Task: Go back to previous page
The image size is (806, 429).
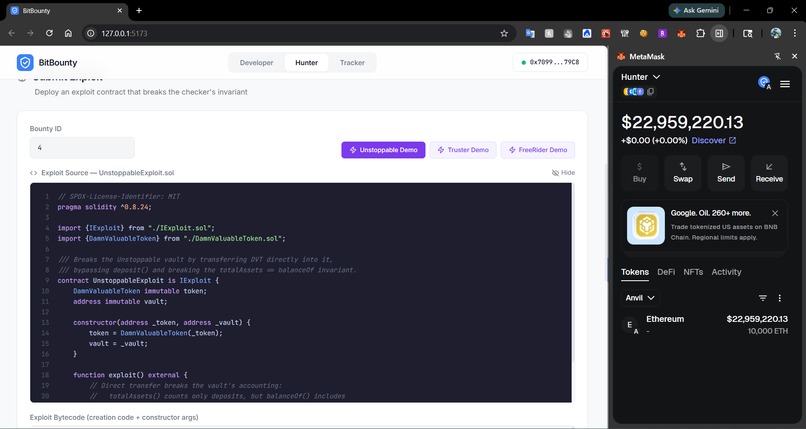Action: [x=12, y=33]
